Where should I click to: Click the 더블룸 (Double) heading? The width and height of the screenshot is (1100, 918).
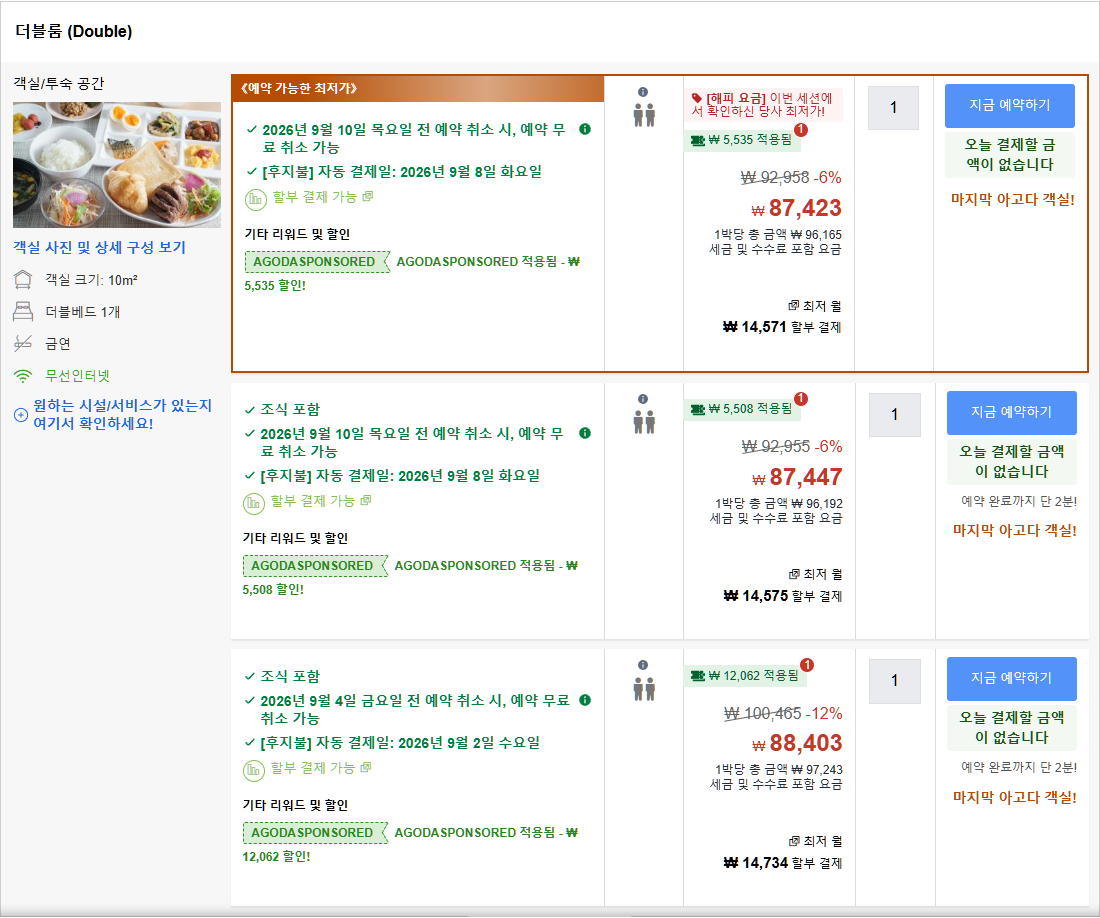tap(74, 32)
